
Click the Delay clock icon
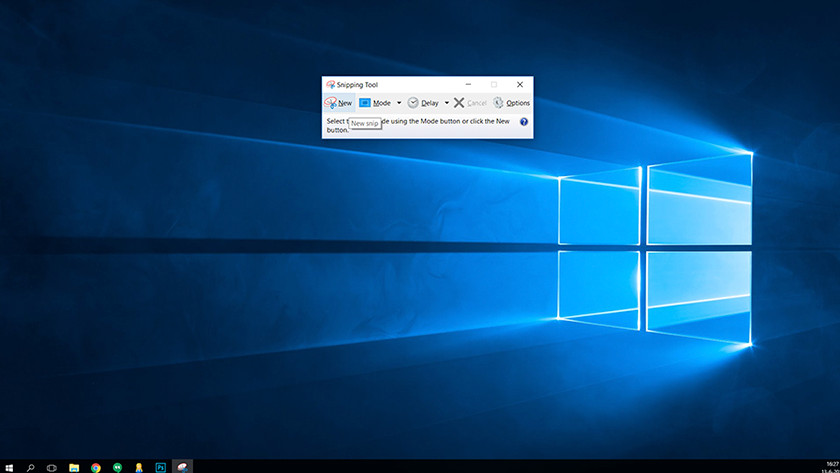click(x=413, y=103)
